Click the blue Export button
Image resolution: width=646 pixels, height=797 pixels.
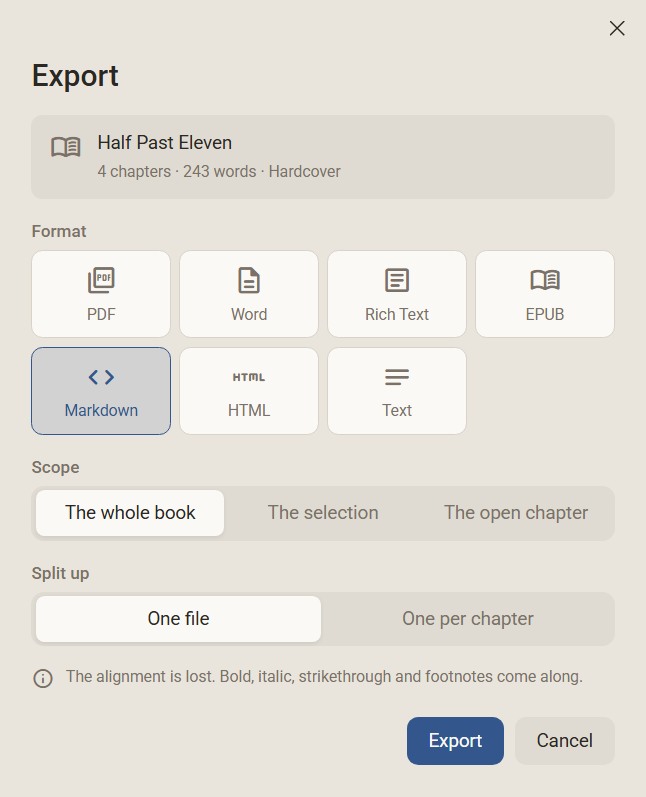click(455, 741)
